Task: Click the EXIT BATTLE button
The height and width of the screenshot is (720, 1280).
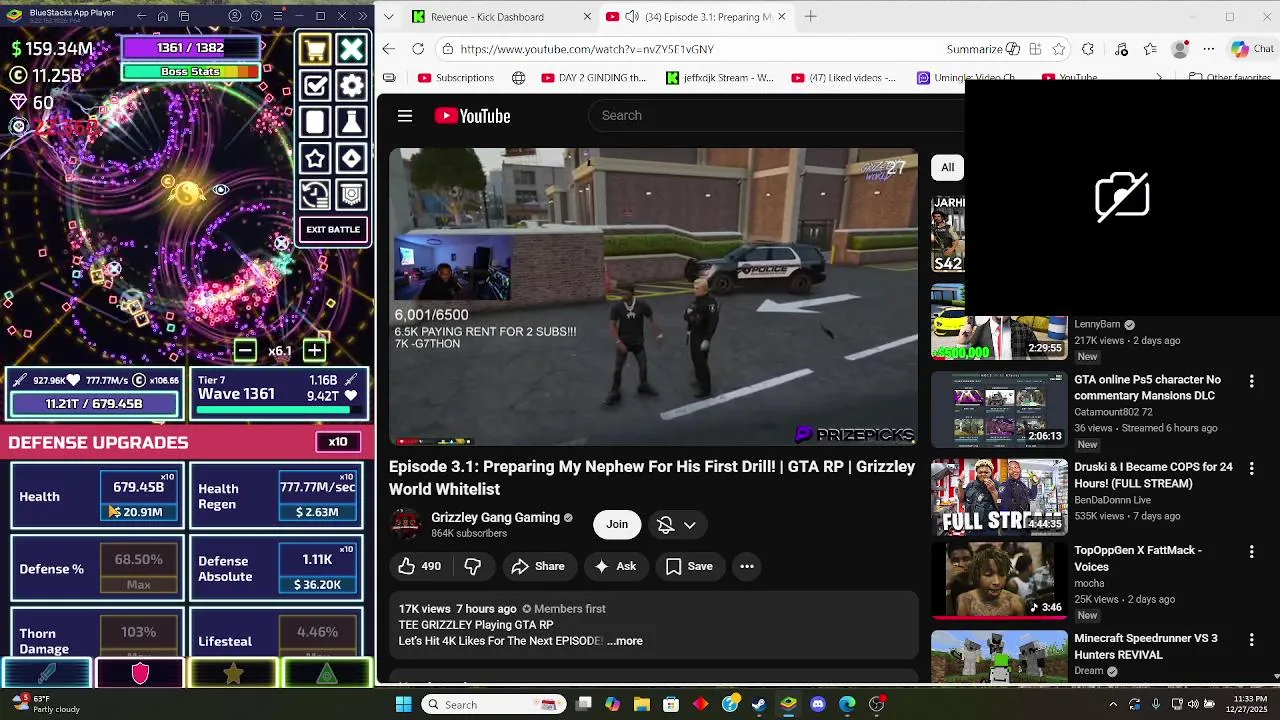Action: (333, 230)
